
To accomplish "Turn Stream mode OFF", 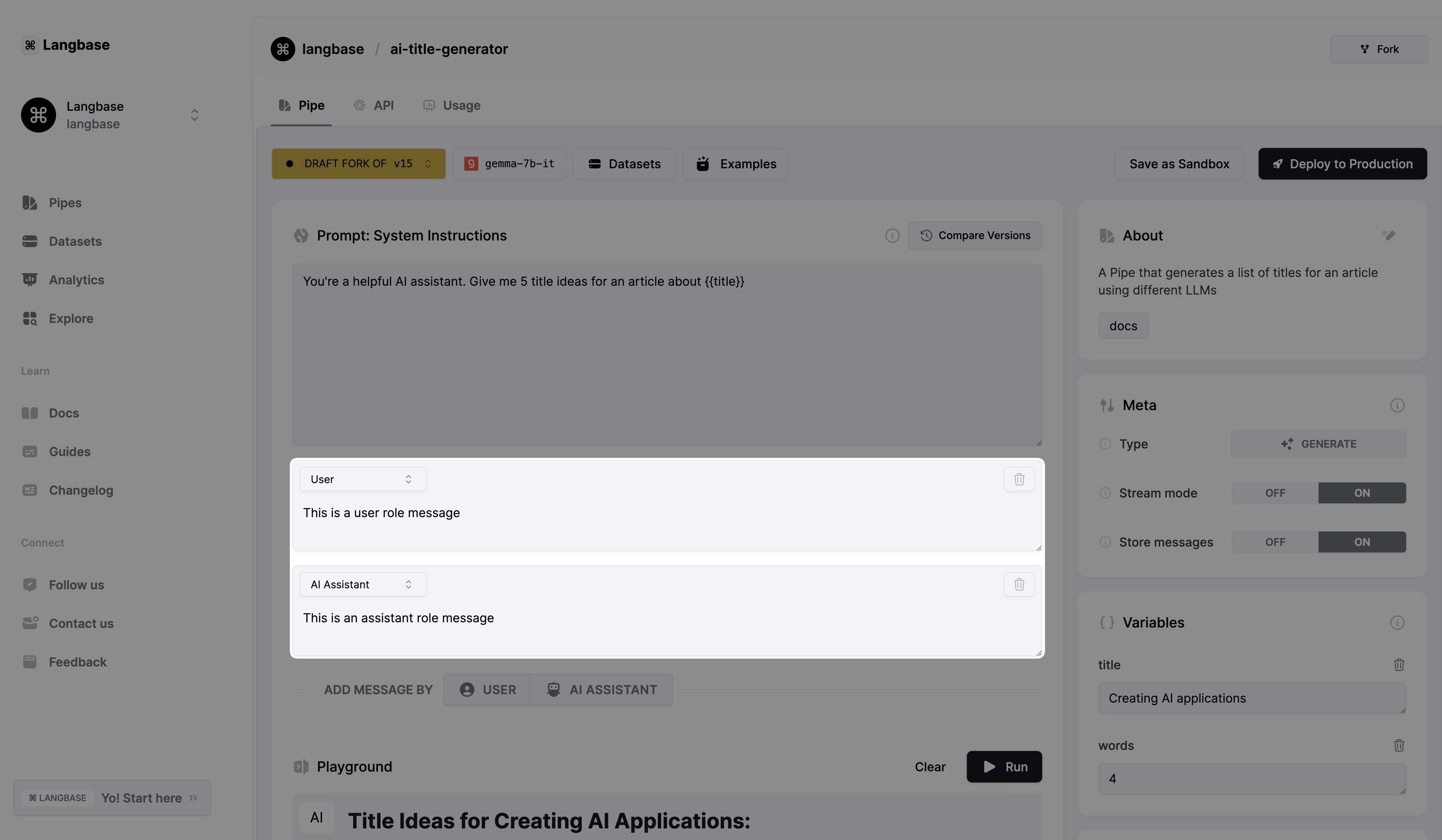I will 1275,493.
